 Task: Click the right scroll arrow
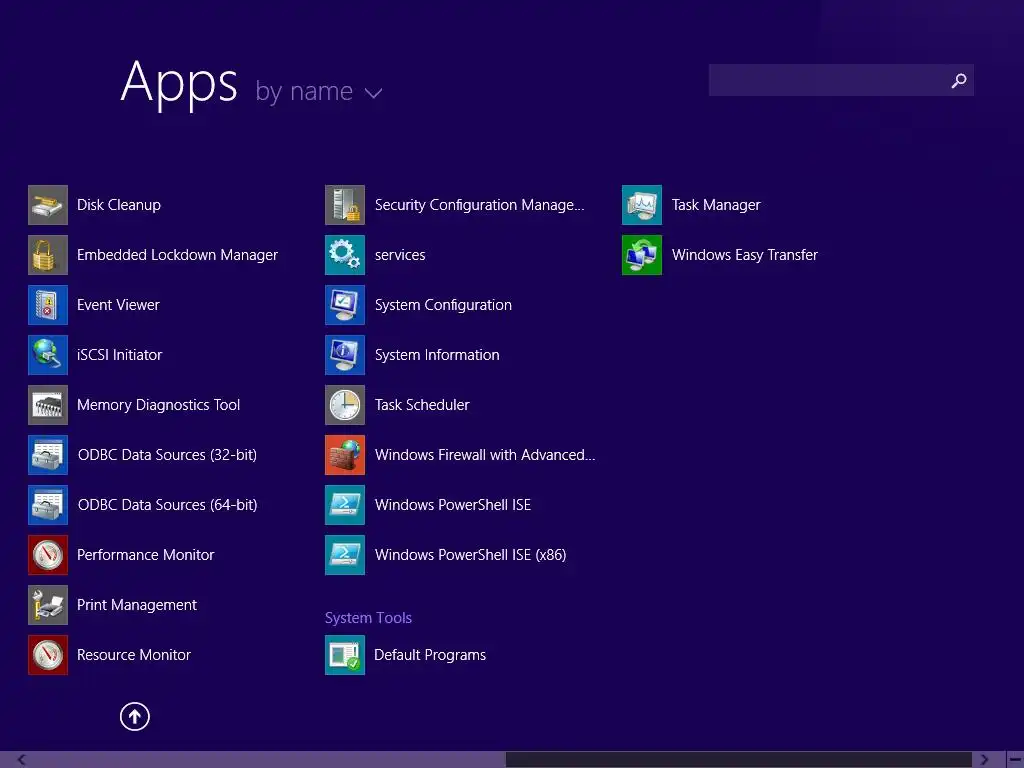coord(984,760)
